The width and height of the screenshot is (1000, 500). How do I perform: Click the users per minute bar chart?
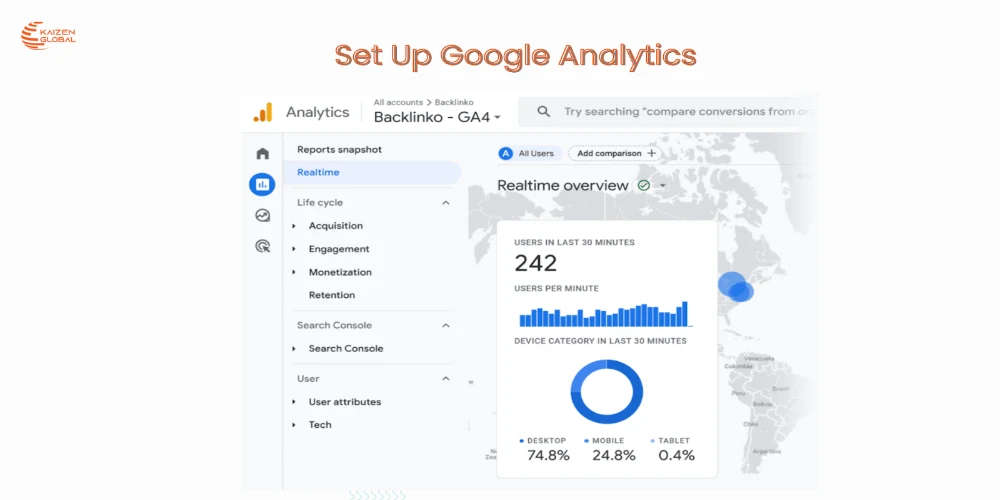pos(605,314)
